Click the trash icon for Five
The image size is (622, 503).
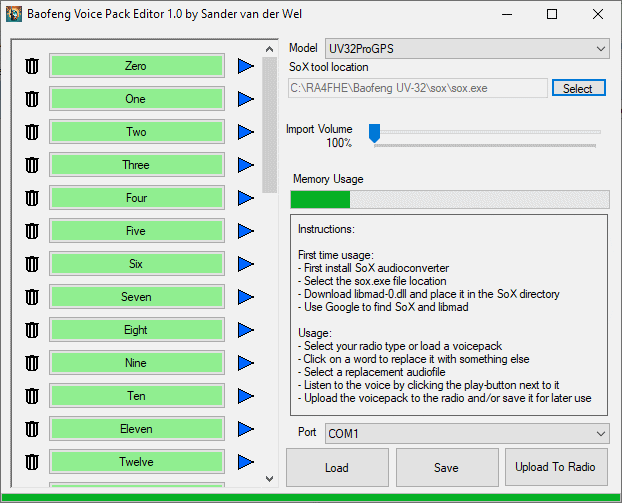click(x=32, y=230)
